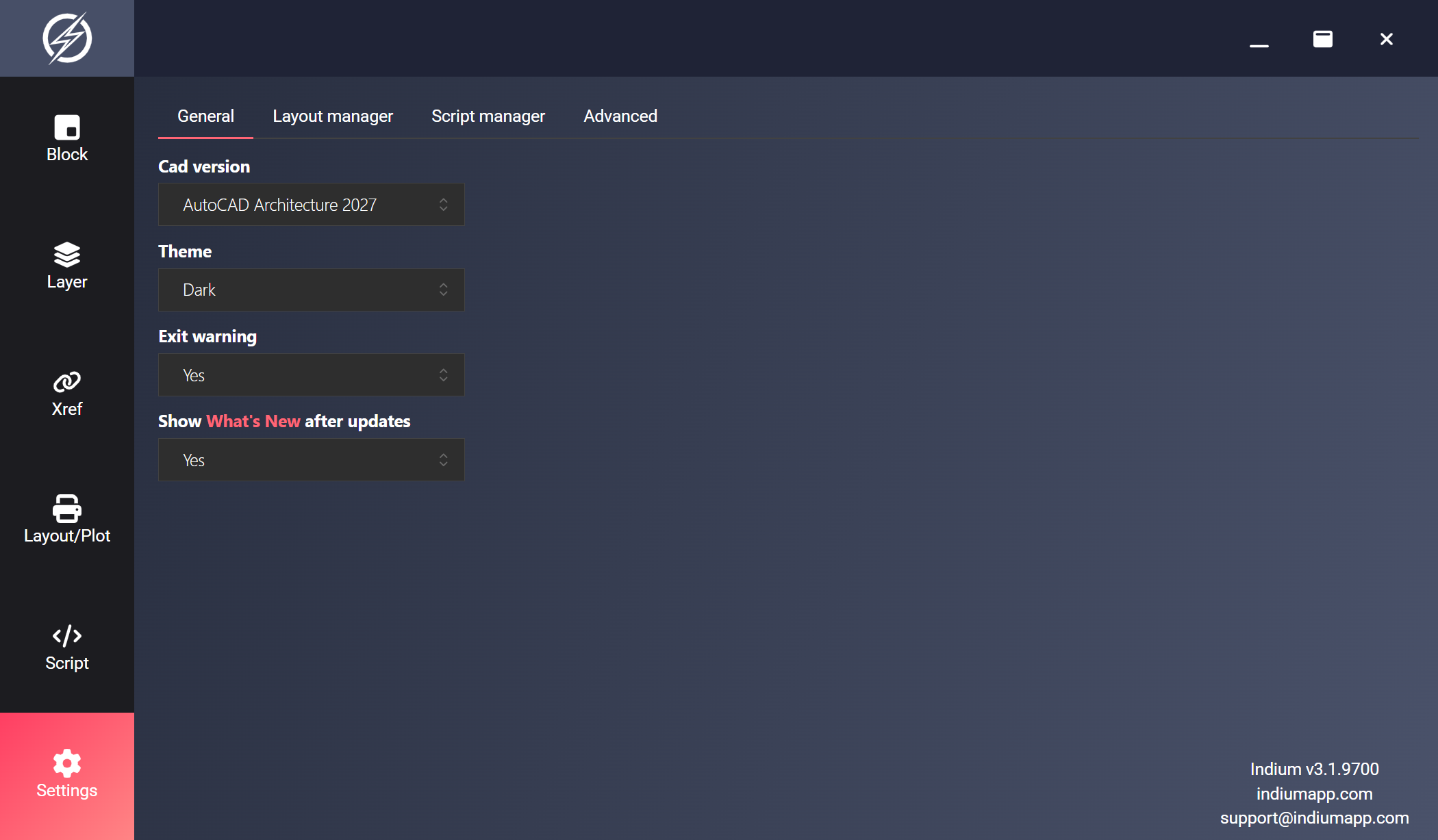Open the Theme dropdown showing Dark
This screenshot has height=840, width=1438.
coord(312,290)
